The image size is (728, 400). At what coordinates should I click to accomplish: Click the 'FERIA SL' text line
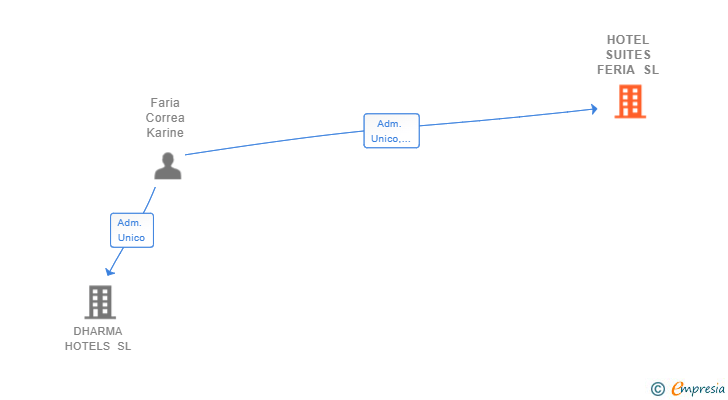(628, 70)
